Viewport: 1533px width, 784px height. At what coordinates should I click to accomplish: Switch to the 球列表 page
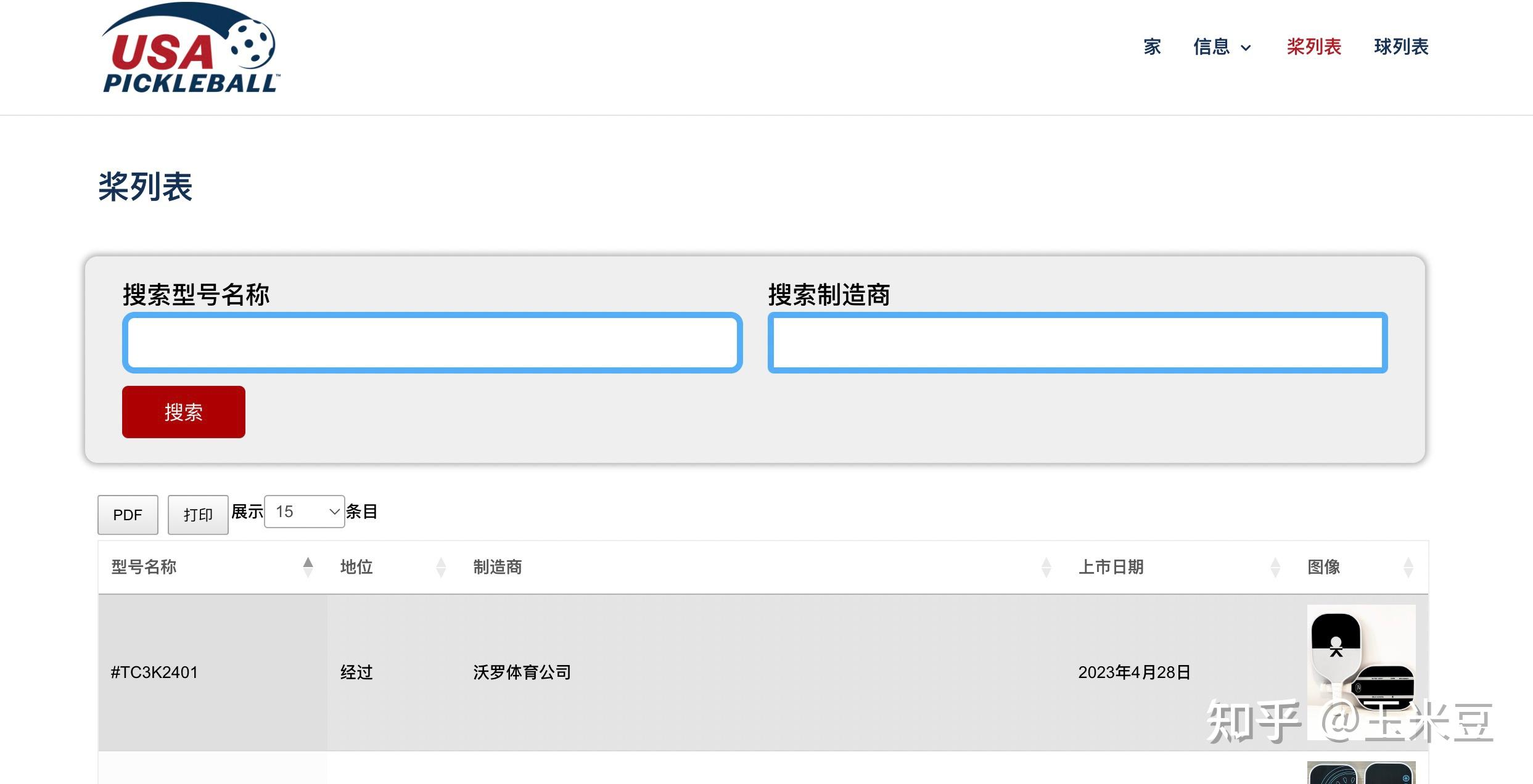coord(1401,47)
